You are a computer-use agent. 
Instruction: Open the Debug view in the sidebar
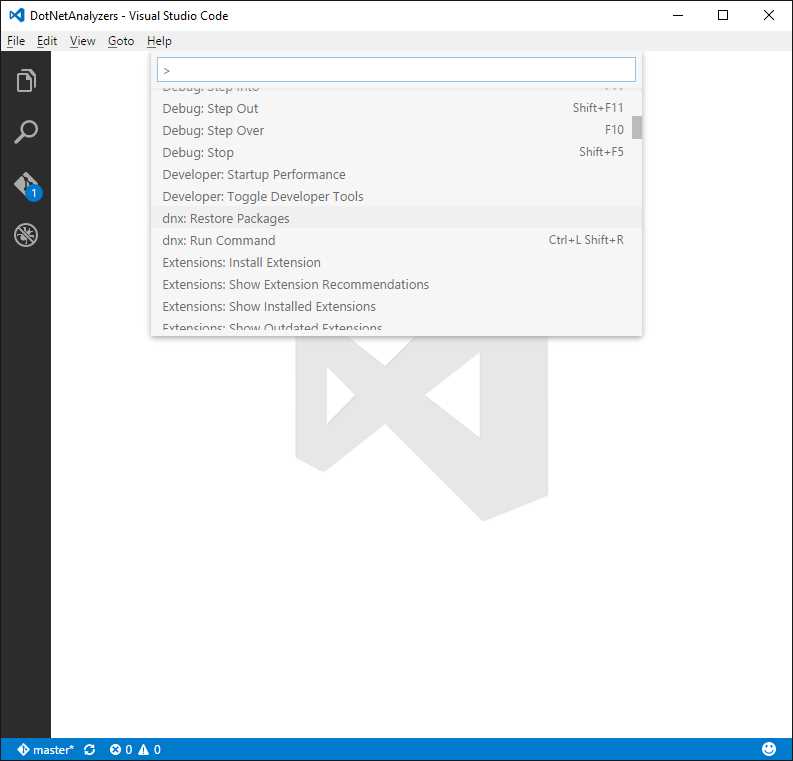click(x=26, y=235)
